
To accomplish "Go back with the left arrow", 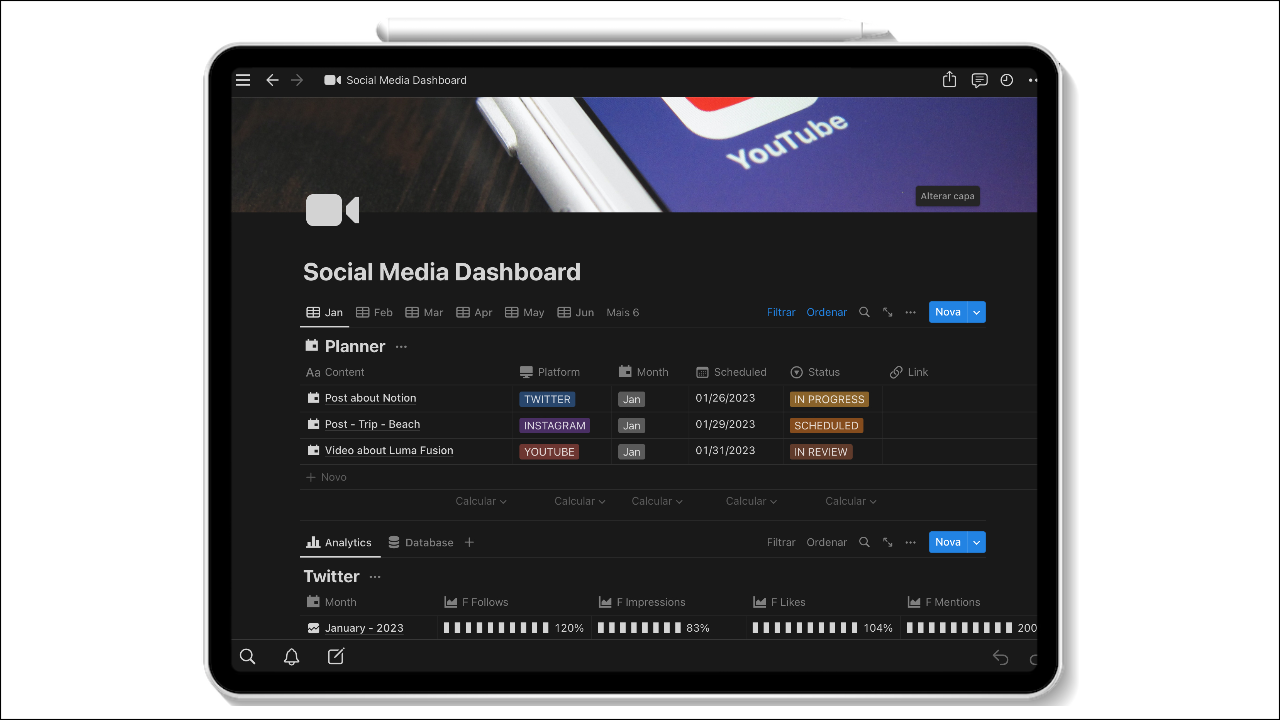I will (x=272, y=80).
